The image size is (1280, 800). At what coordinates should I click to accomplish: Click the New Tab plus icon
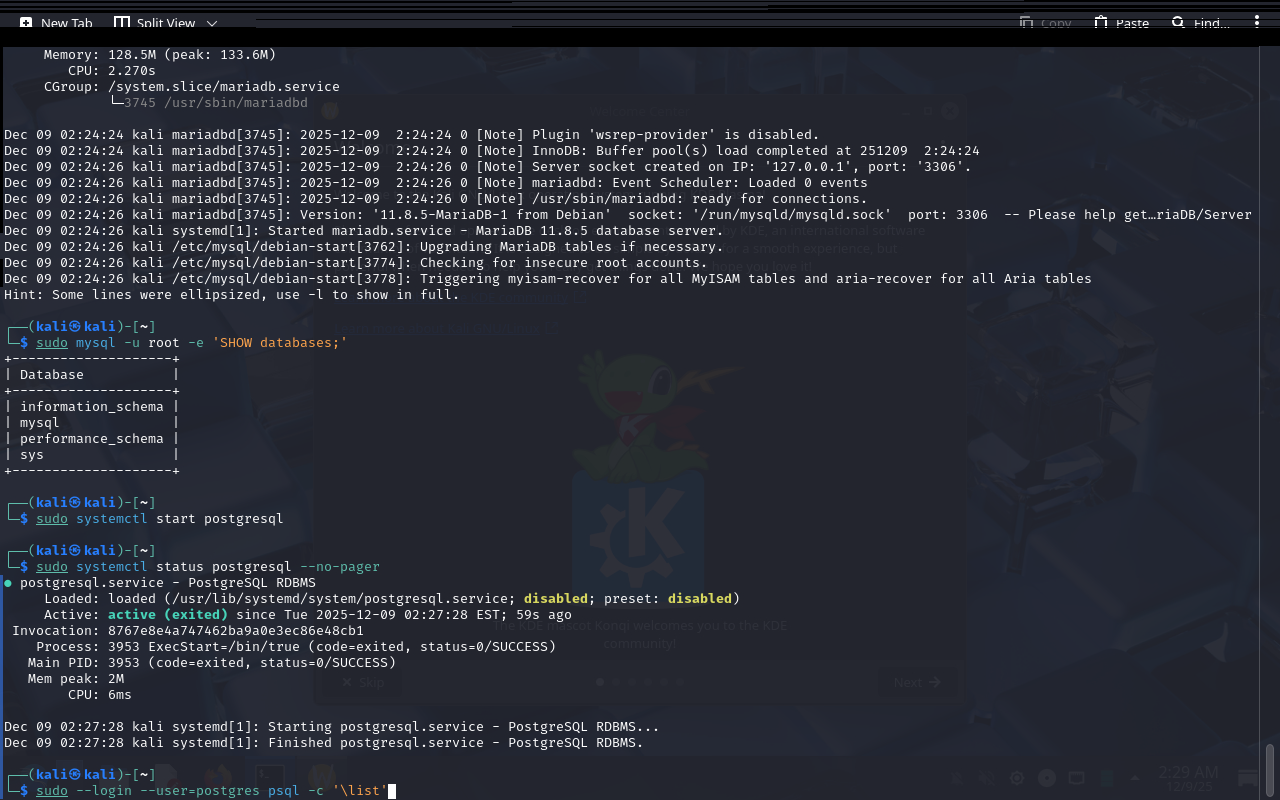pos(26,22)
